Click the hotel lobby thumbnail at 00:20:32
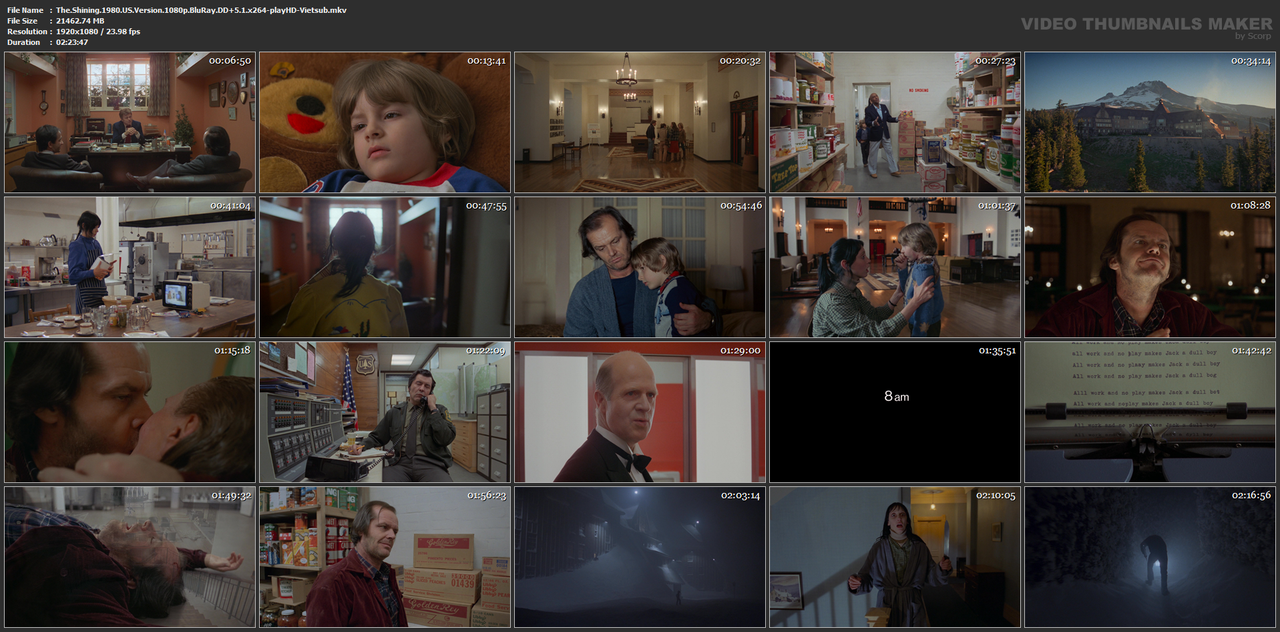Image resolution: width=1280 pixels, height=632 pixels. click(640, 122)
